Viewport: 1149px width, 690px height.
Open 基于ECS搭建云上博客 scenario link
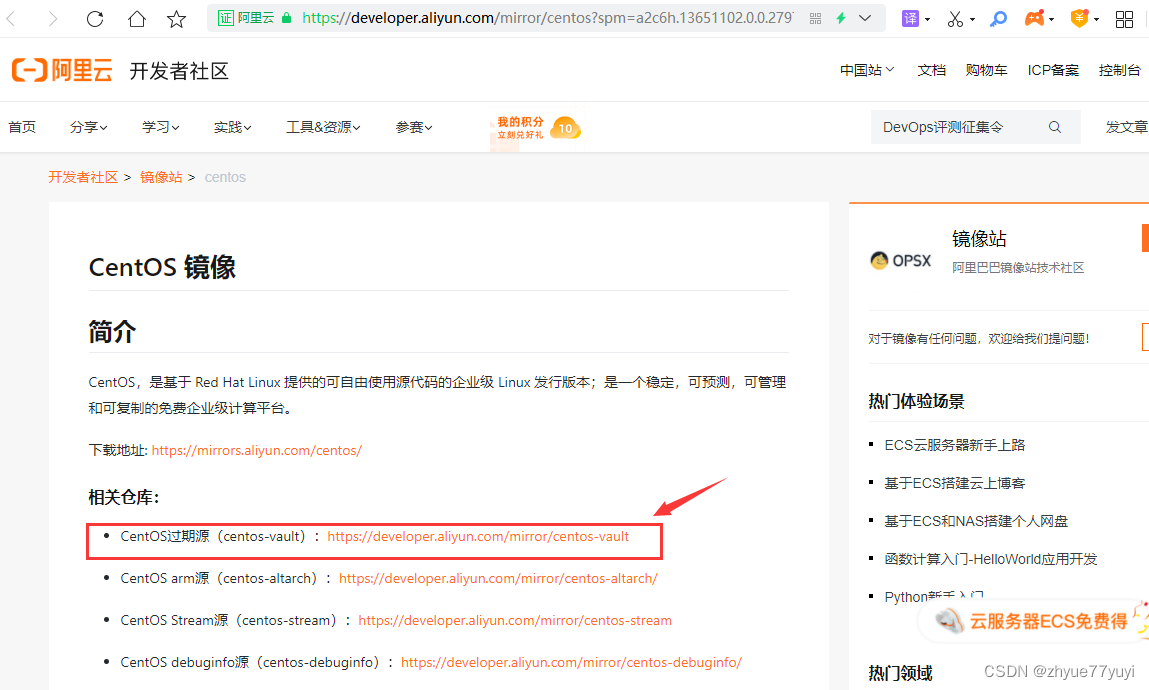point(955,483)
